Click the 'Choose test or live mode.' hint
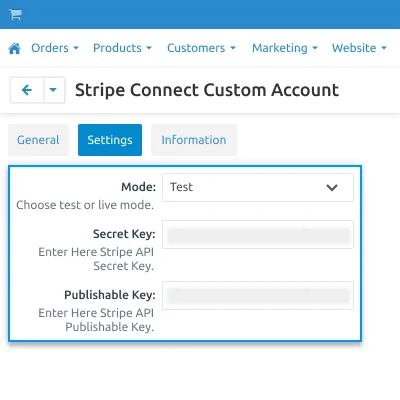Viewport: 400px width, 400px height. coord(85,205)
